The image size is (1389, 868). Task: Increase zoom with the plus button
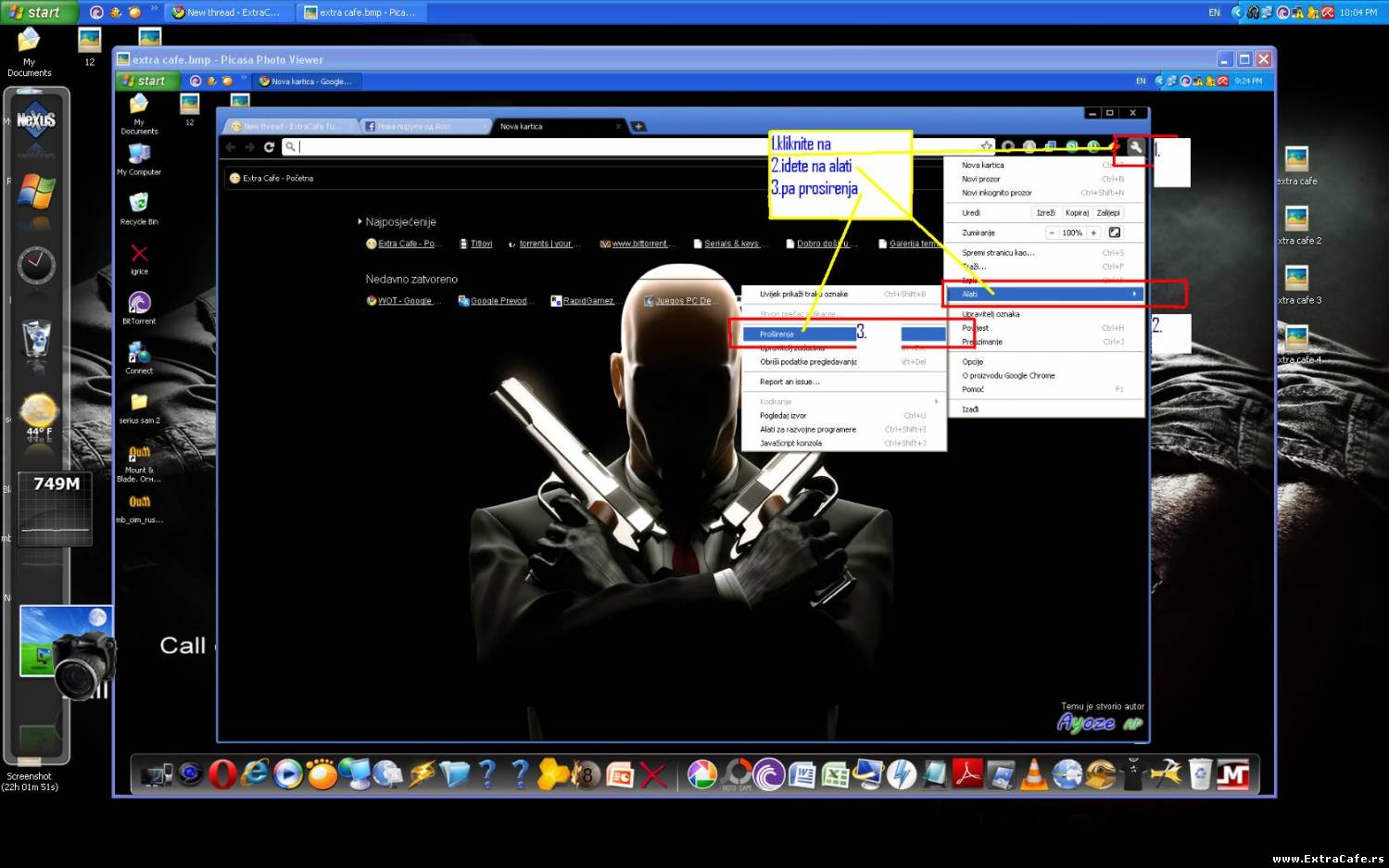point(1093,233)
